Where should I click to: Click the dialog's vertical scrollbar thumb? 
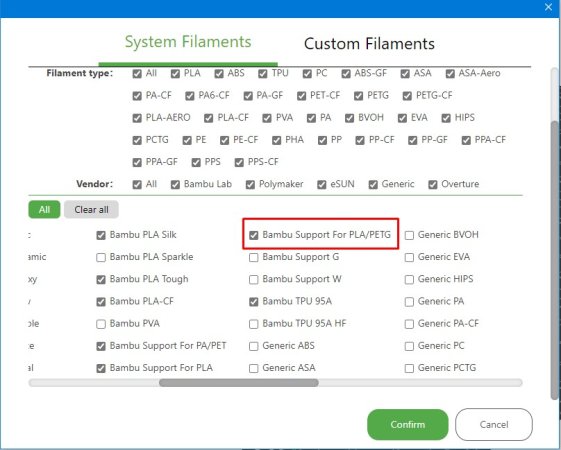pyautogui.click(x=555, y=260)
